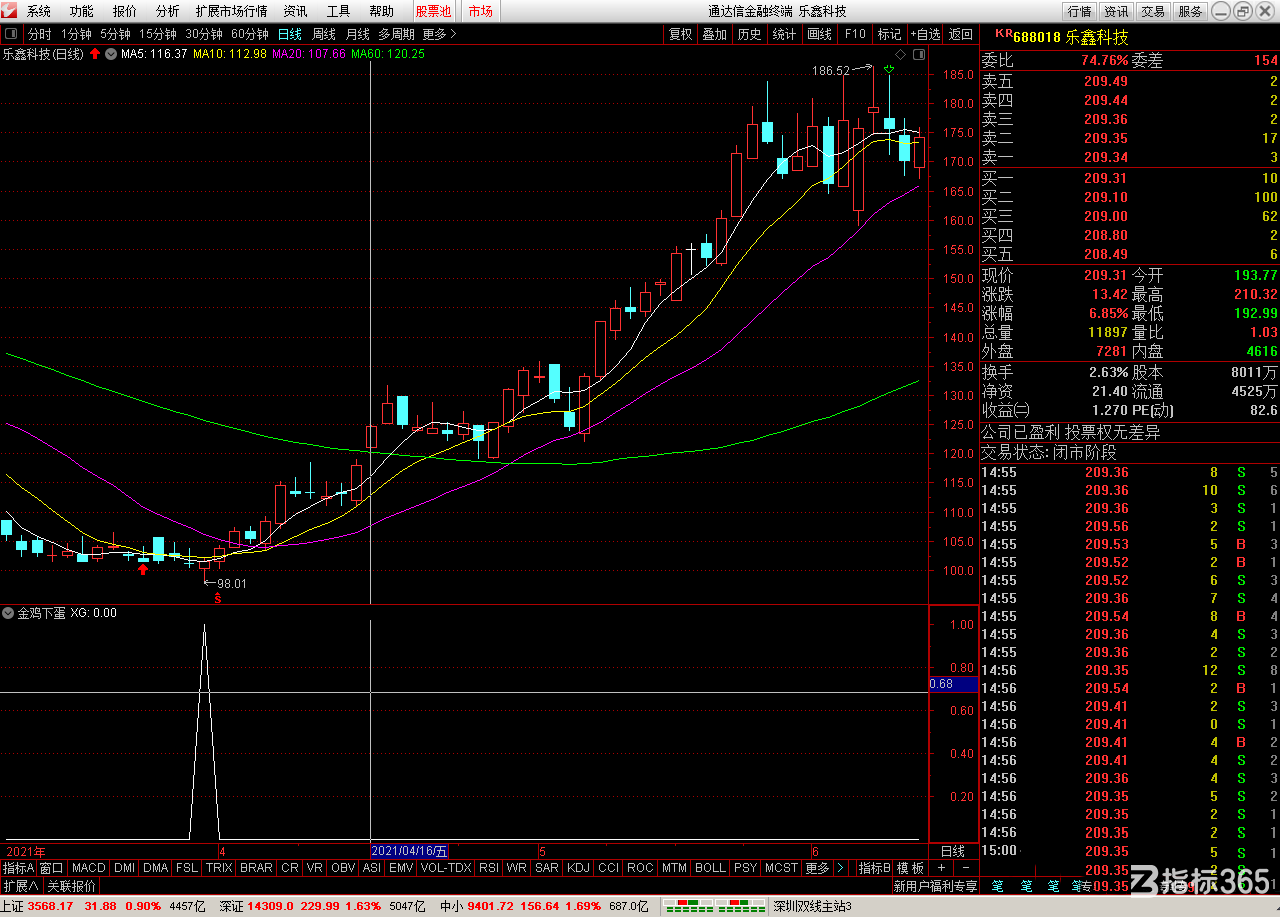
Task: Open the 工具 menu
Action: (x=338, y=11)
